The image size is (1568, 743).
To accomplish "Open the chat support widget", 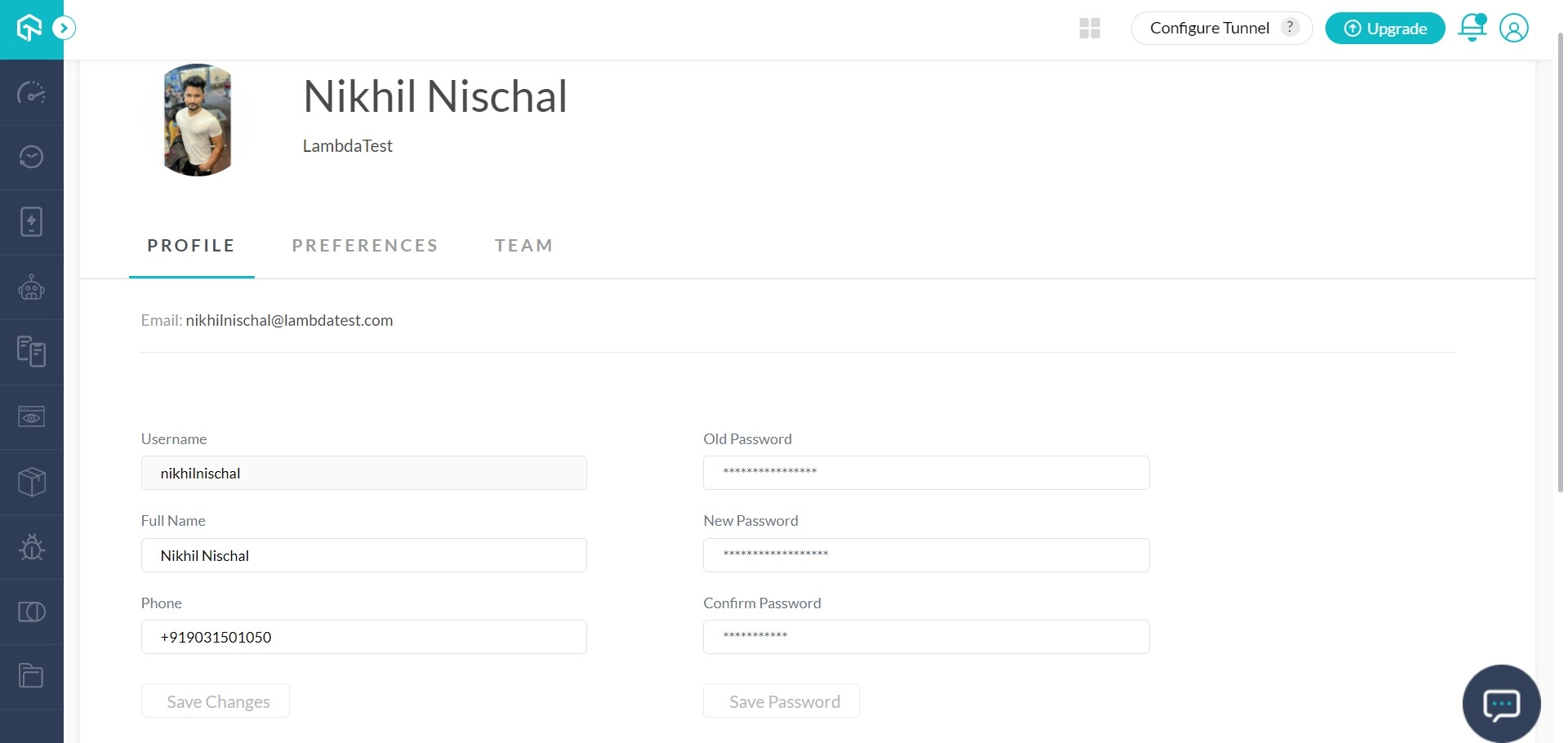I will (x=1501, y=704).
